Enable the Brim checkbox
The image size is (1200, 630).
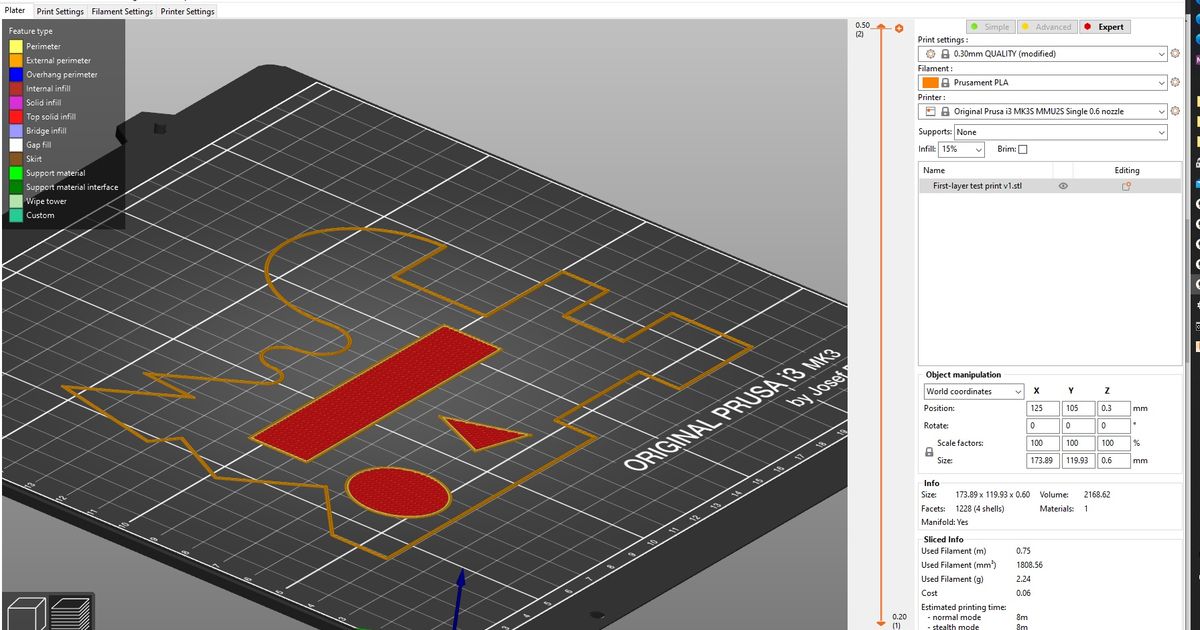pos(1022,150)
